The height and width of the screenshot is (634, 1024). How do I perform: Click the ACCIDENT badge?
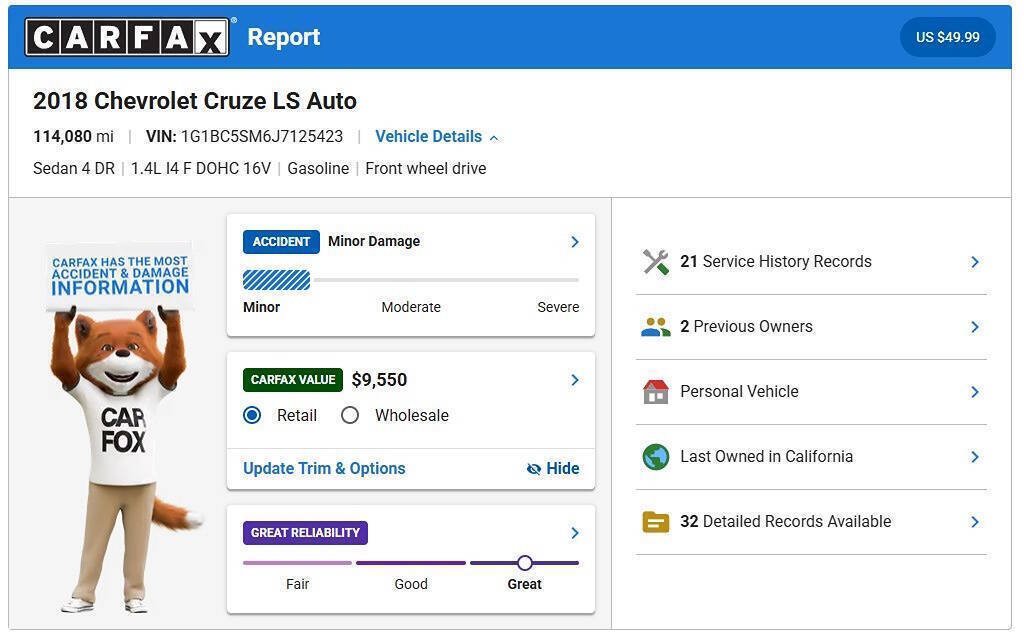tap(281, 242)
